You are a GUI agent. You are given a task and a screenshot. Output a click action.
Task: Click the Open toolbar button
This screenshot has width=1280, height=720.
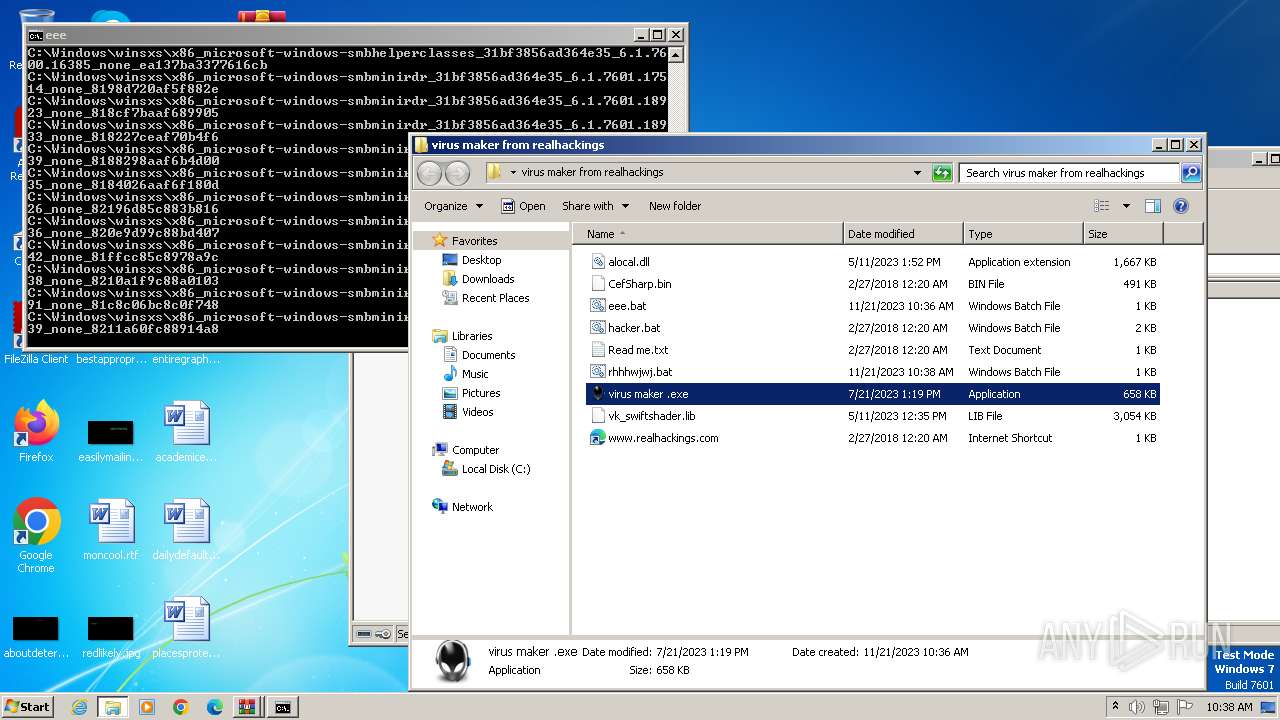coord(523,206)
